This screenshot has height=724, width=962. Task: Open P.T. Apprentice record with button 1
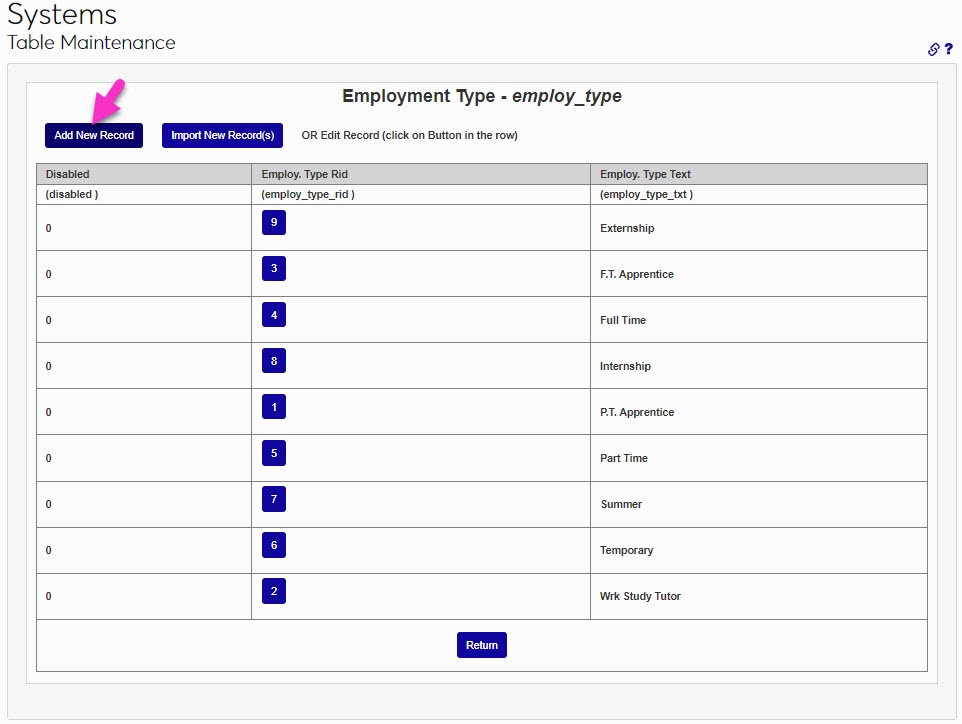click(x=274, y=407)
